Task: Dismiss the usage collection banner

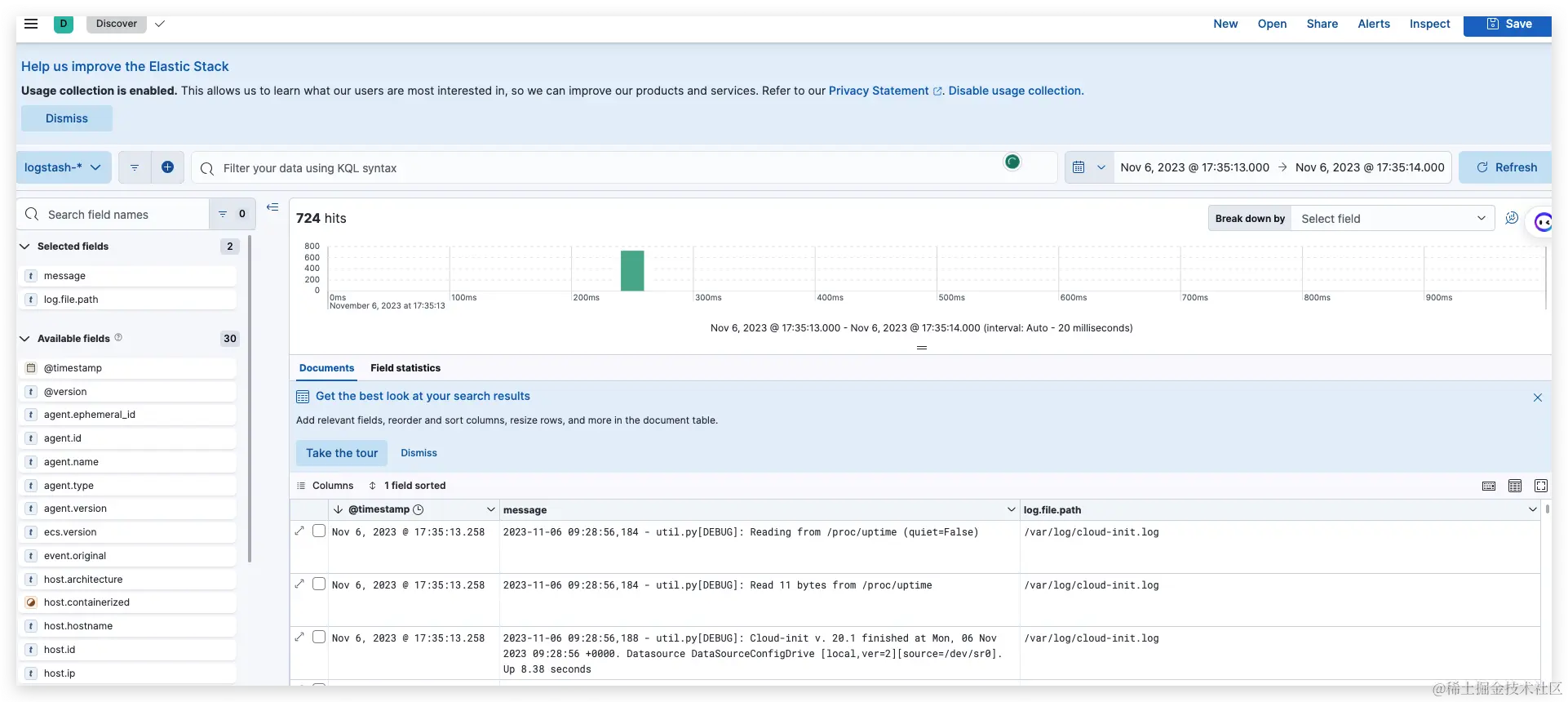Action: pyautogui.click(x=67, y=118)
